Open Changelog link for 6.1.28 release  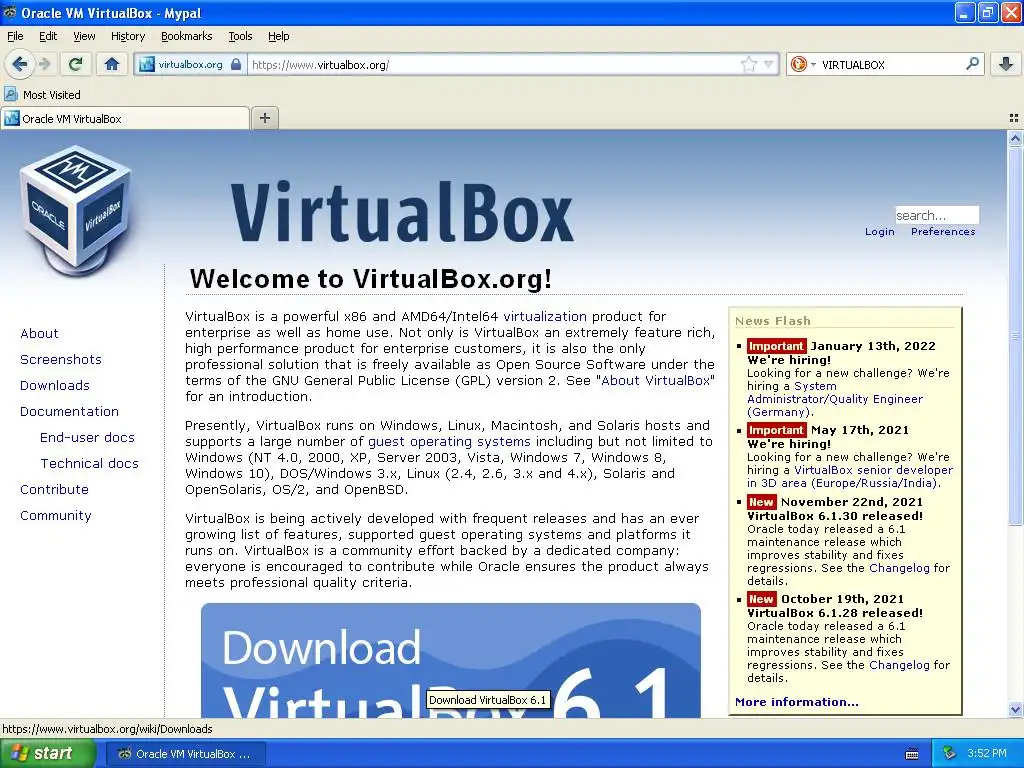[899, 665]
